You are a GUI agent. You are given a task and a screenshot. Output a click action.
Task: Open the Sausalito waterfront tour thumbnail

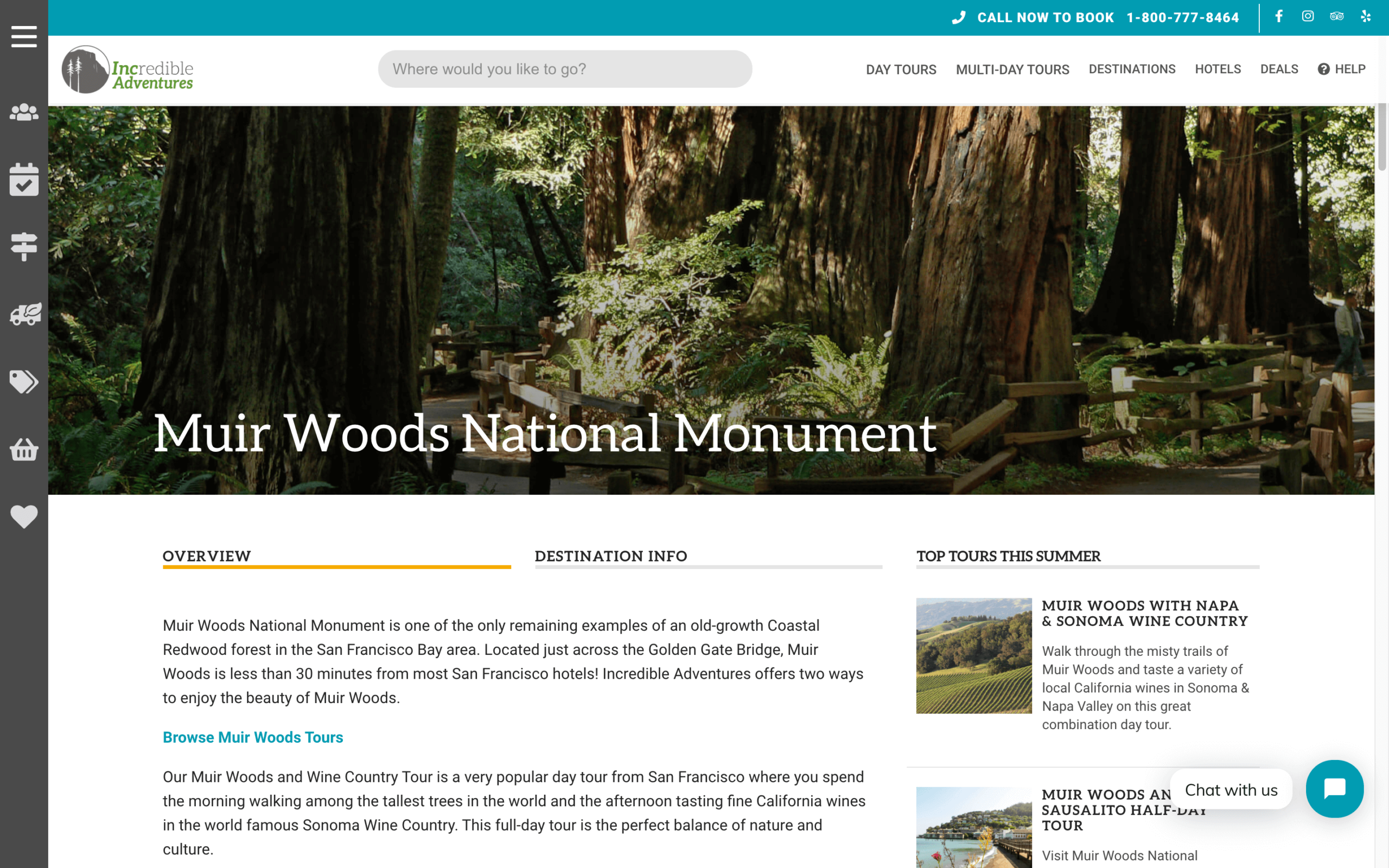973,827
